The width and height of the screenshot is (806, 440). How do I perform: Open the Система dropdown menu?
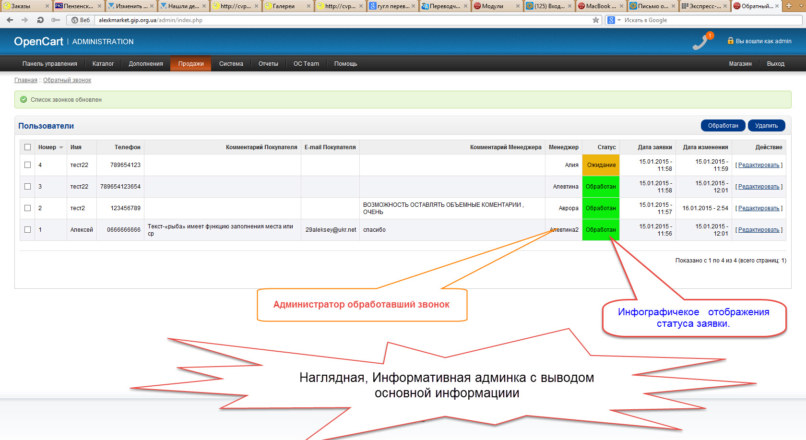pos(231,63)
